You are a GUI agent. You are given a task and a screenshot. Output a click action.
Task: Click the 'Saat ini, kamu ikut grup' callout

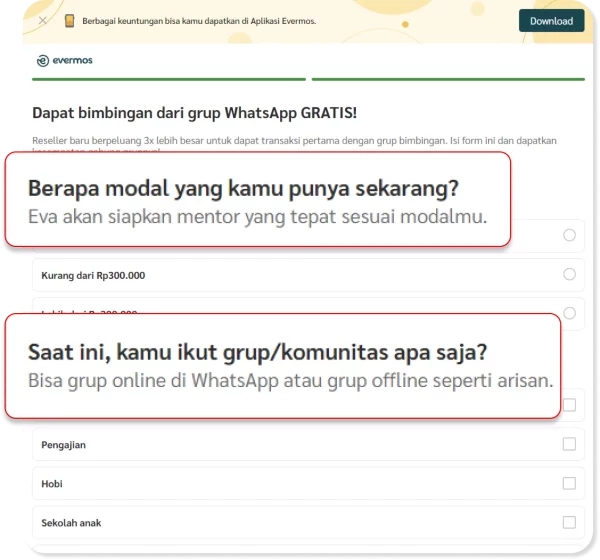click(280, 366)
